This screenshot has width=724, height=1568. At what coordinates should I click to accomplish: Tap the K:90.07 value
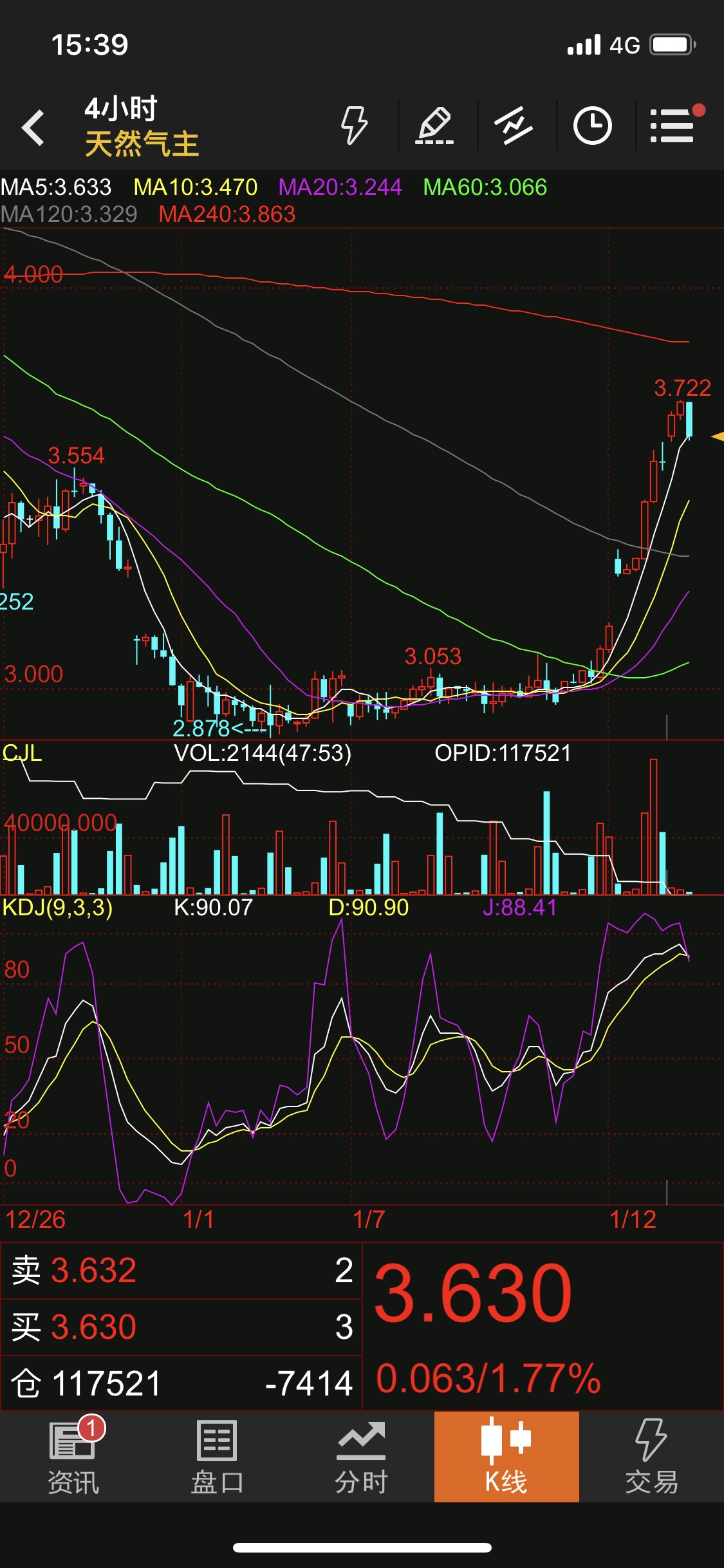pos(214,908)
